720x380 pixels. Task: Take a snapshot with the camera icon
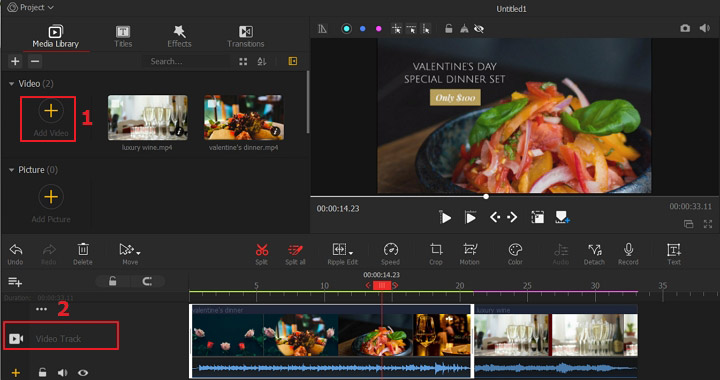point(685,28)
